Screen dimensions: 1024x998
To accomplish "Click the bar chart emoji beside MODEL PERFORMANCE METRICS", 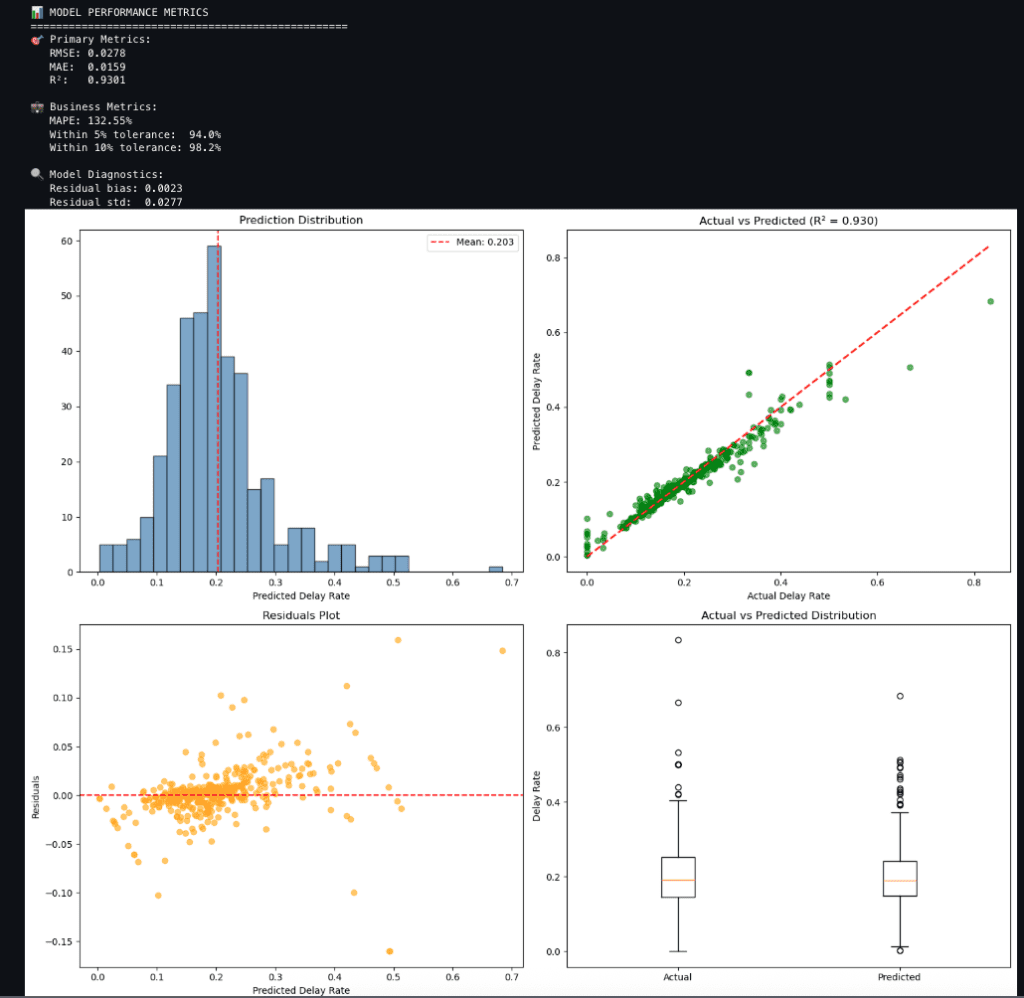I will click(37, 12).
